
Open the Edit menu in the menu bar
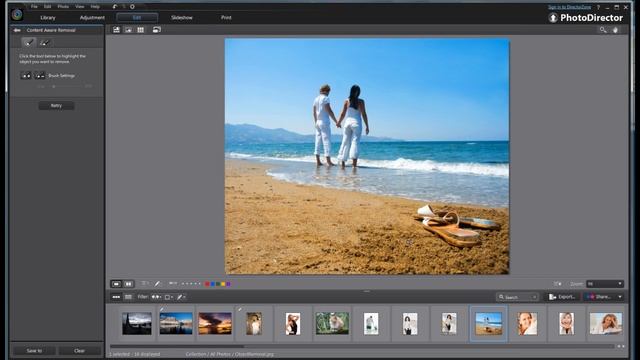pyautogui.click(x=47, y=7)
